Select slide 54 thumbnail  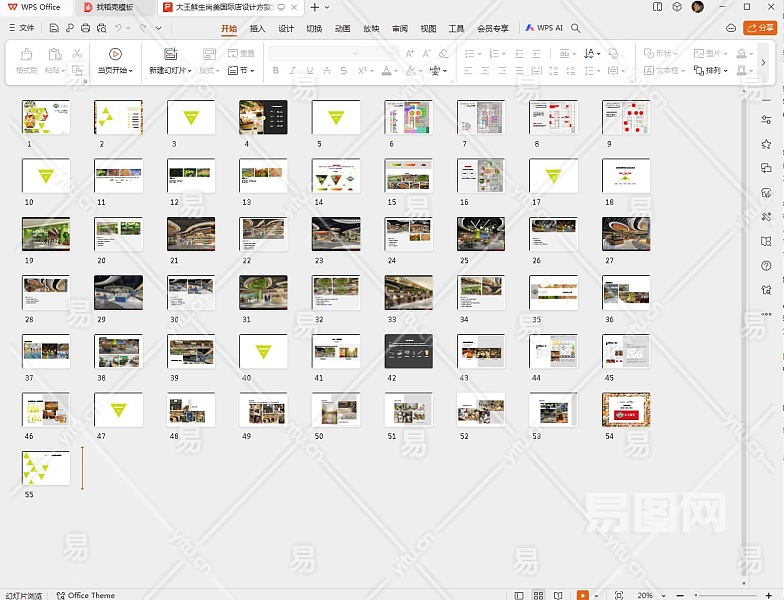[x=626, y=409]
